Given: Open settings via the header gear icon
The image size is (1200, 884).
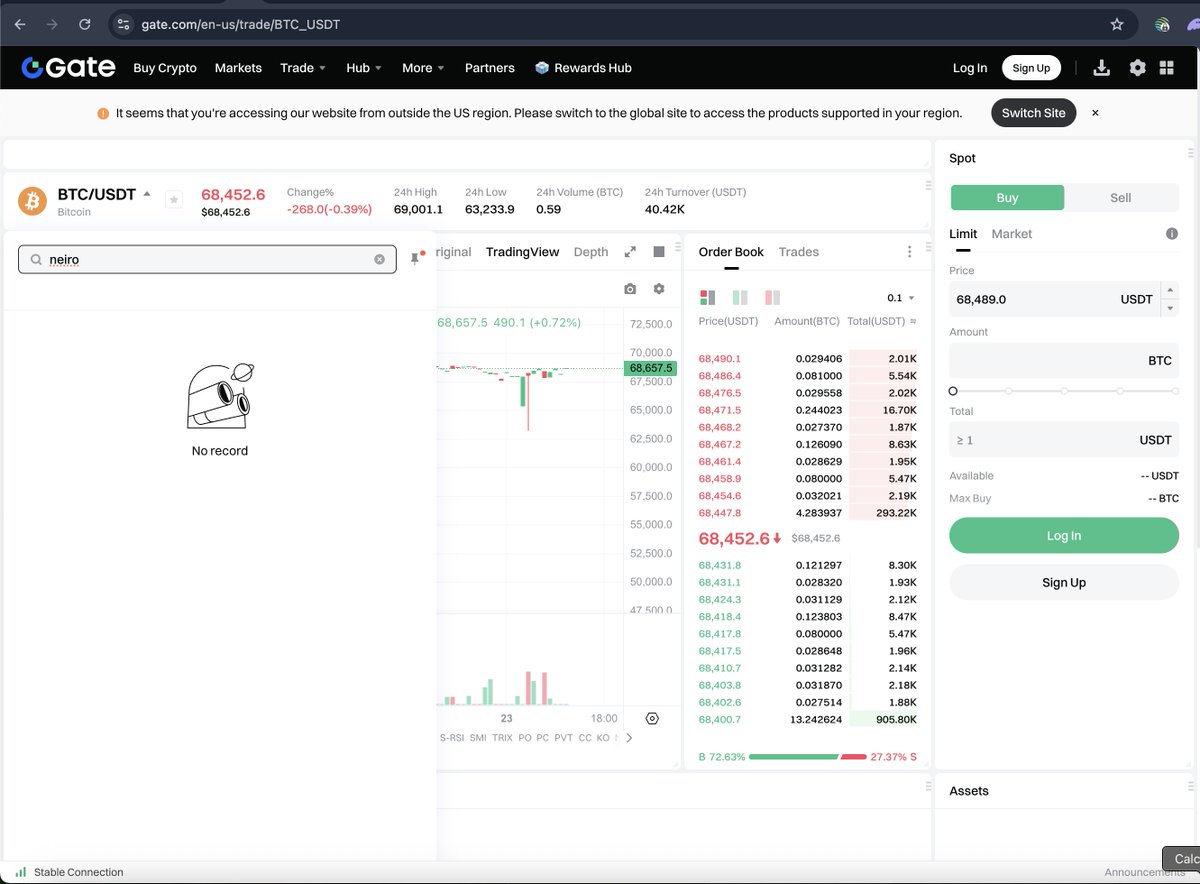Looking at the screenshot, I should (1137, 67).
